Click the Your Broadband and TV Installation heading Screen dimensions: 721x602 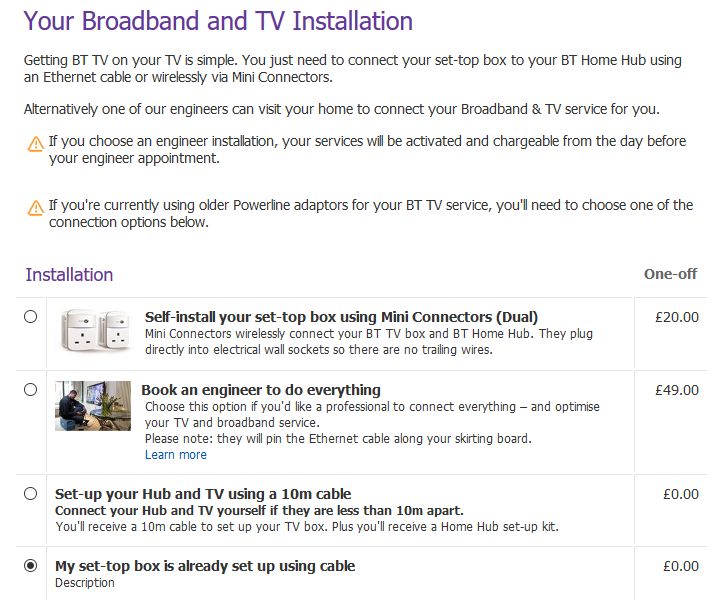click(x=218, y=20)
